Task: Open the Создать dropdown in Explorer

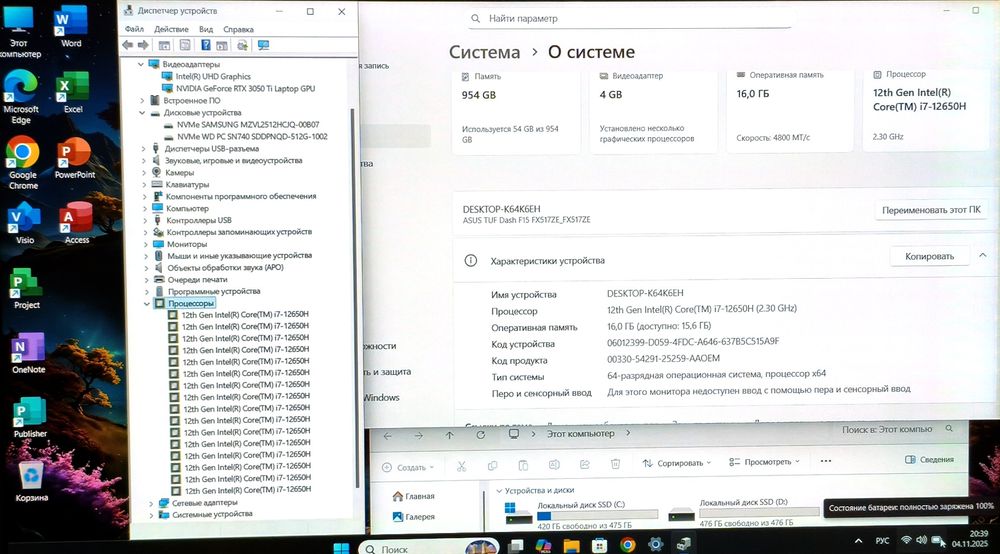Action: point(408,467)
